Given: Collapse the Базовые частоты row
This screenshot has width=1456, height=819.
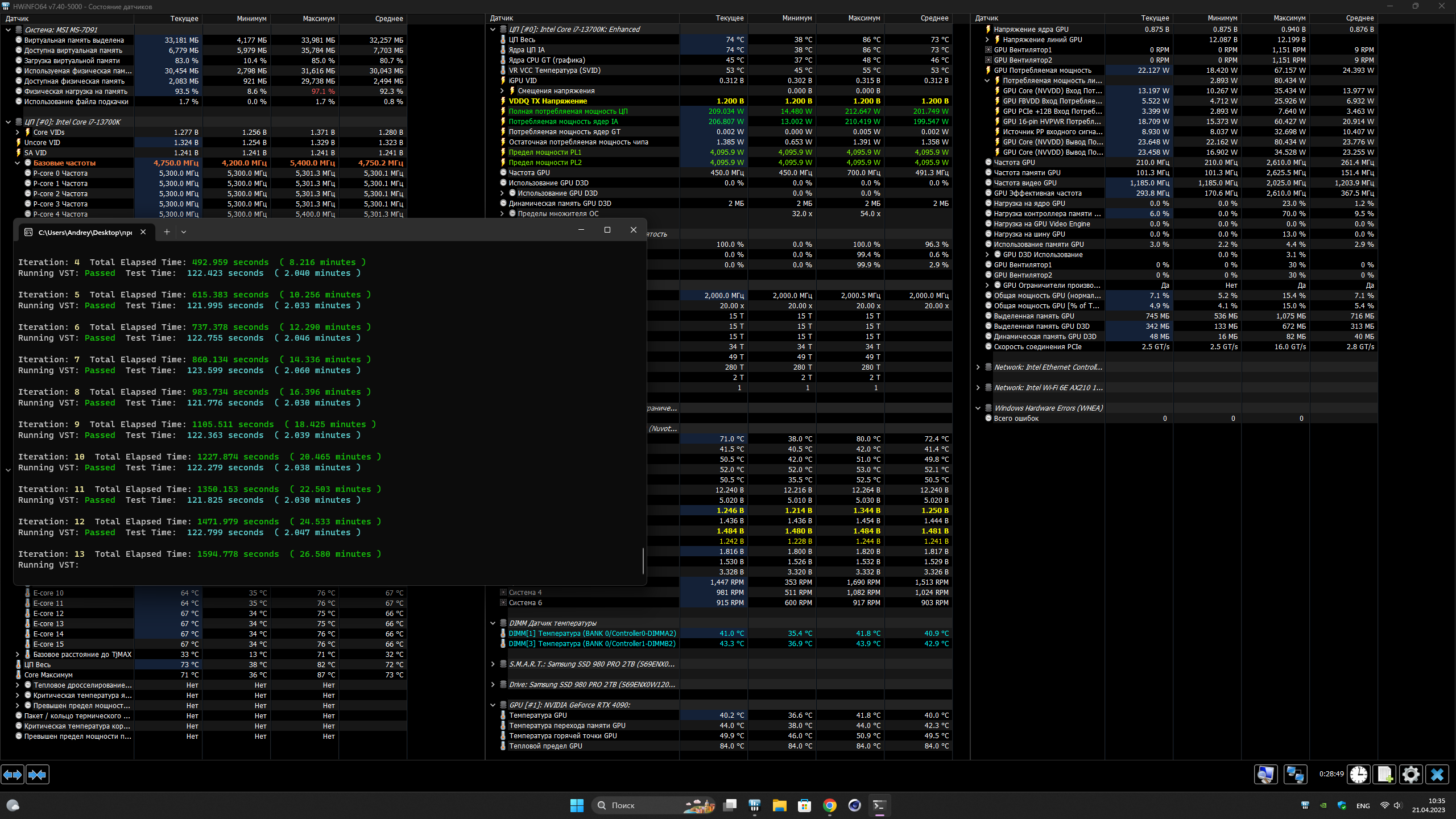Looking at the screenshot, I should point(18,163).
